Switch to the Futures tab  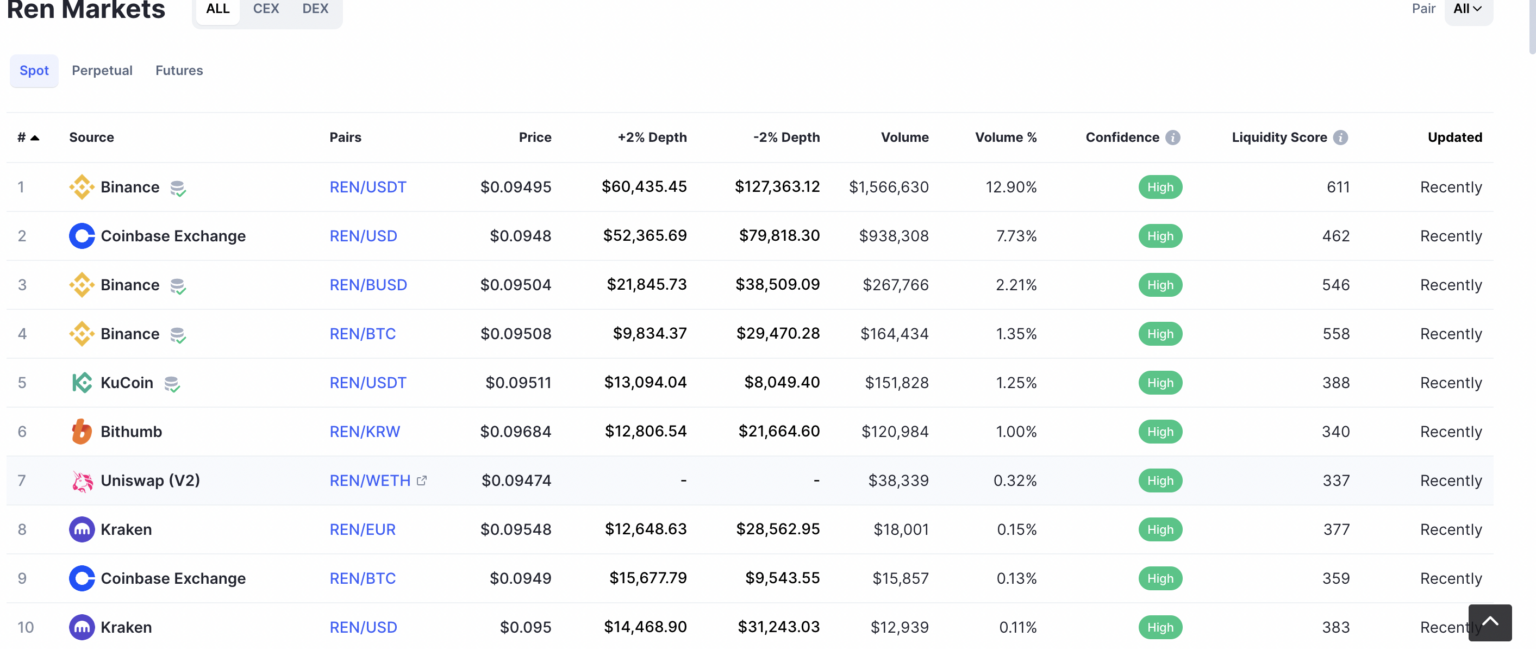click(x=179, y=71)
